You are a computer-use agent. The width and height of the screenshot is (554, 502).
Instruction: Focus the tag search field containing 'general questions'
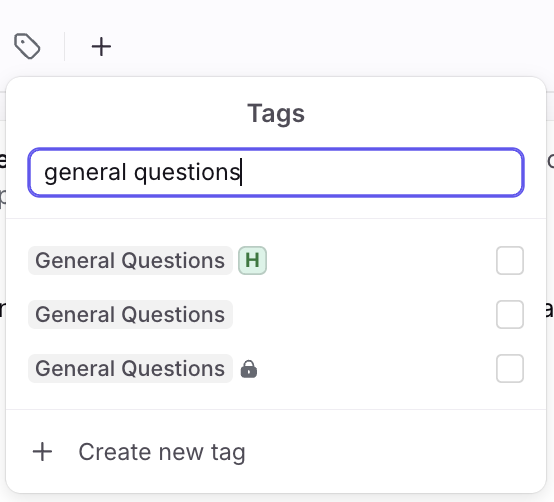276,172
